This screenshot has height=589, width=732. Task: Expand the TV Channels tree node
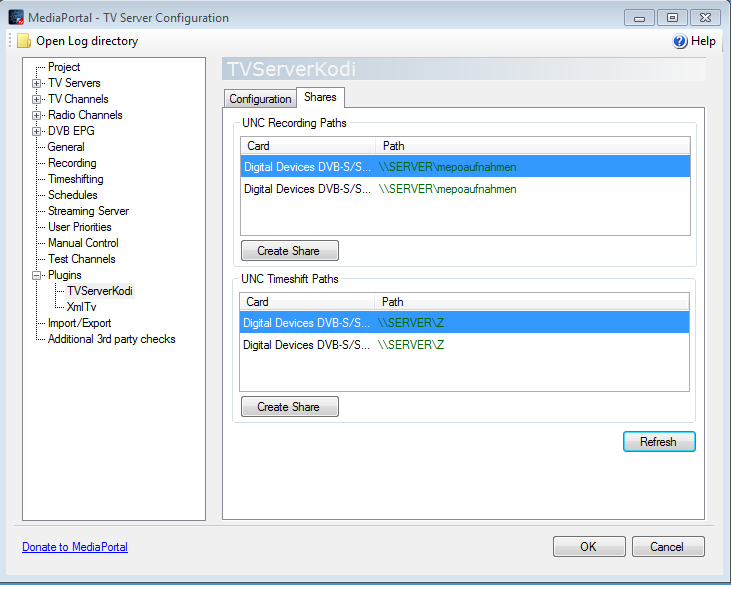(x=36, y=99)
